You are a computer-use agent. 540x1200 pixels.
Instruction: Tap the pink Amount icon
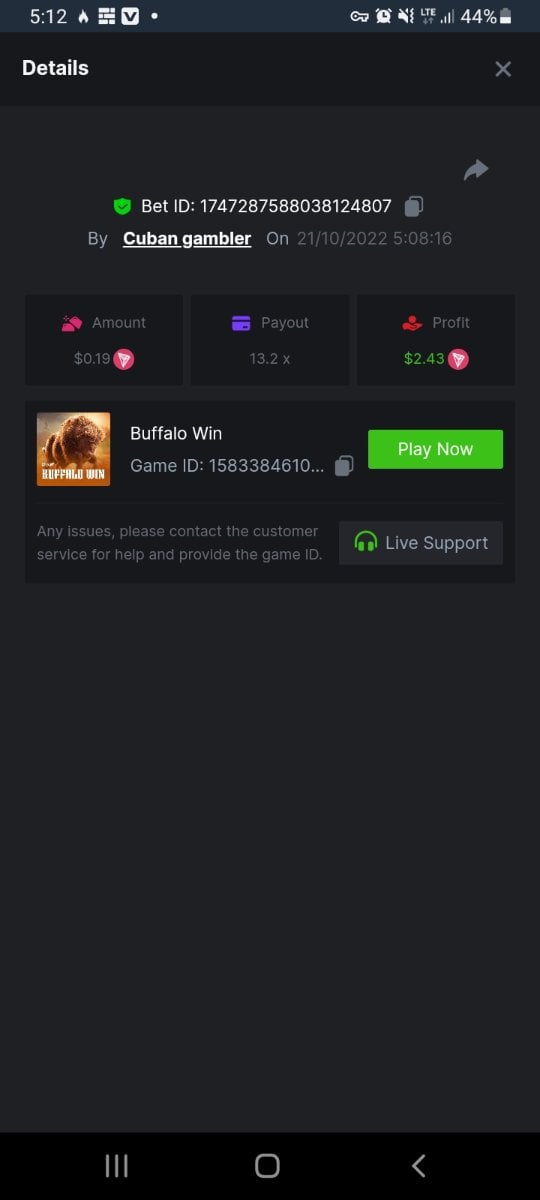point(71,323)
